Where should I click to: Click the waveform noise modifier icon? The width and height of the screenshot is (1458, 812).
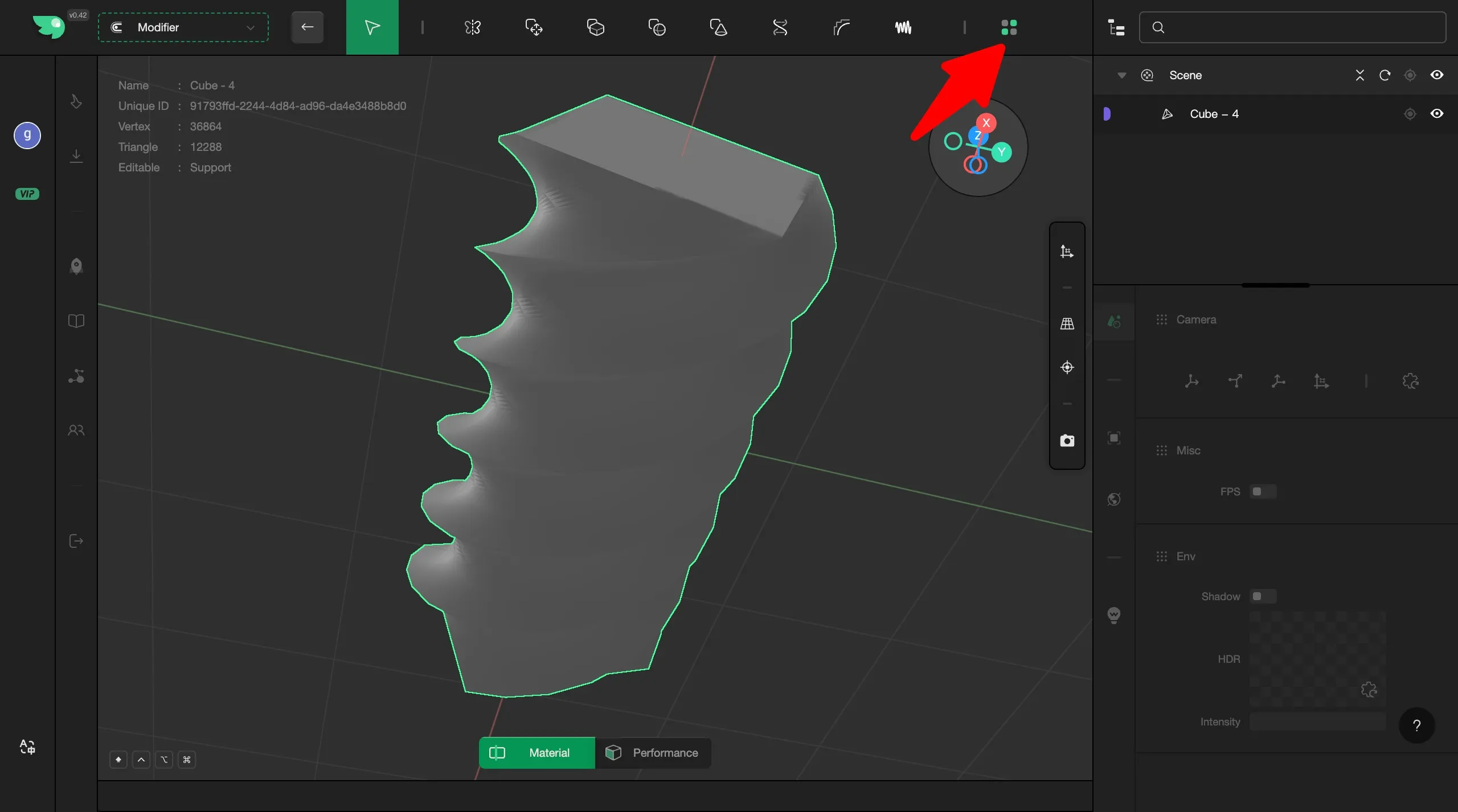903,27
